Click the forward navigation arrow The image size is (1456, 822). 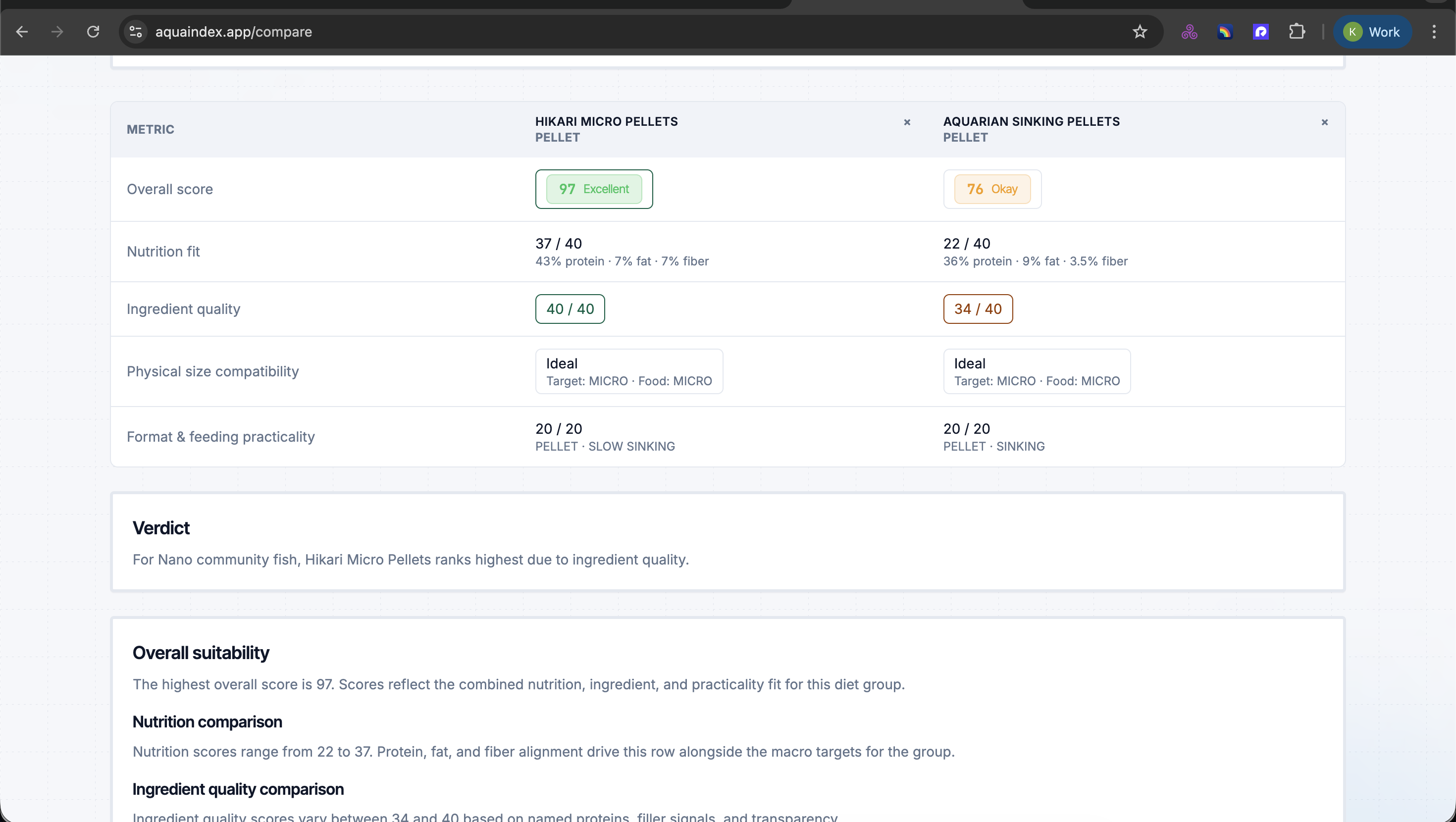click(x=57, y=31)
